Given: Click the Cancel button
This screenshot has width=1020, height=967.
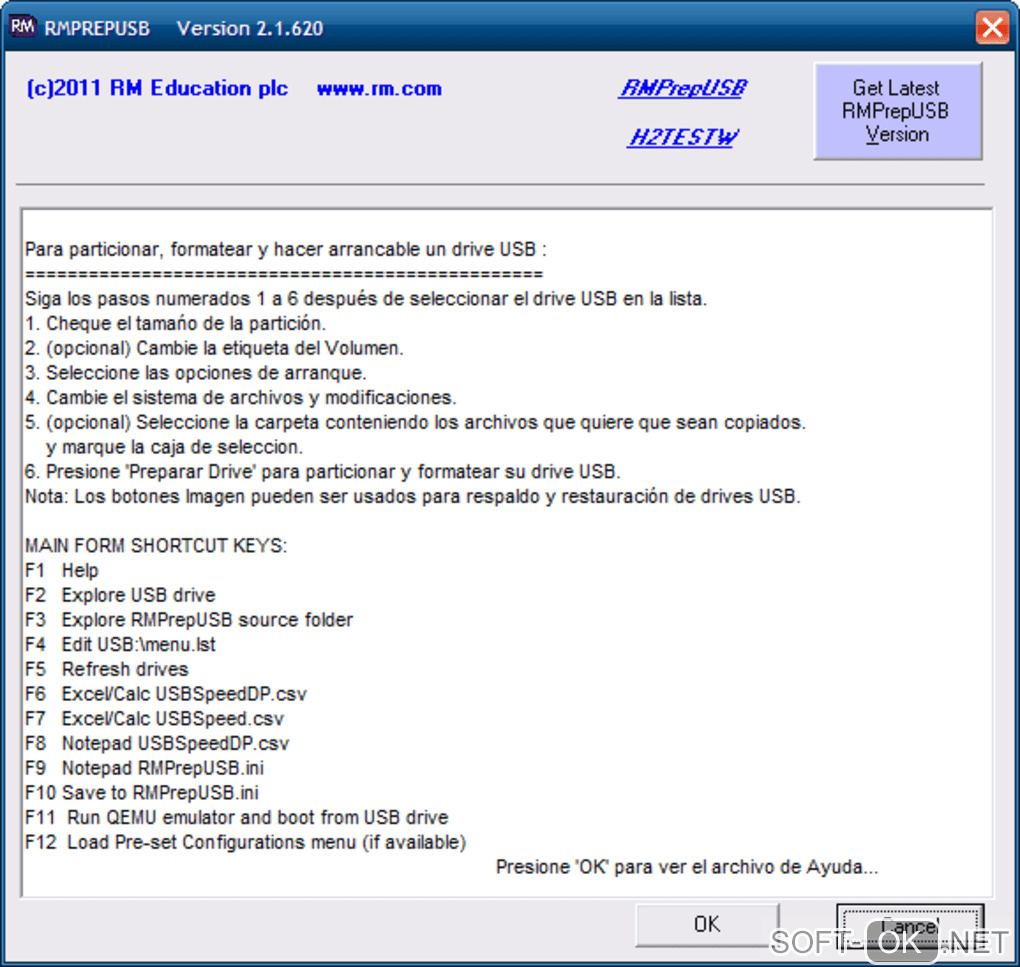Looking at the screenshot, I should coord(909,925).
